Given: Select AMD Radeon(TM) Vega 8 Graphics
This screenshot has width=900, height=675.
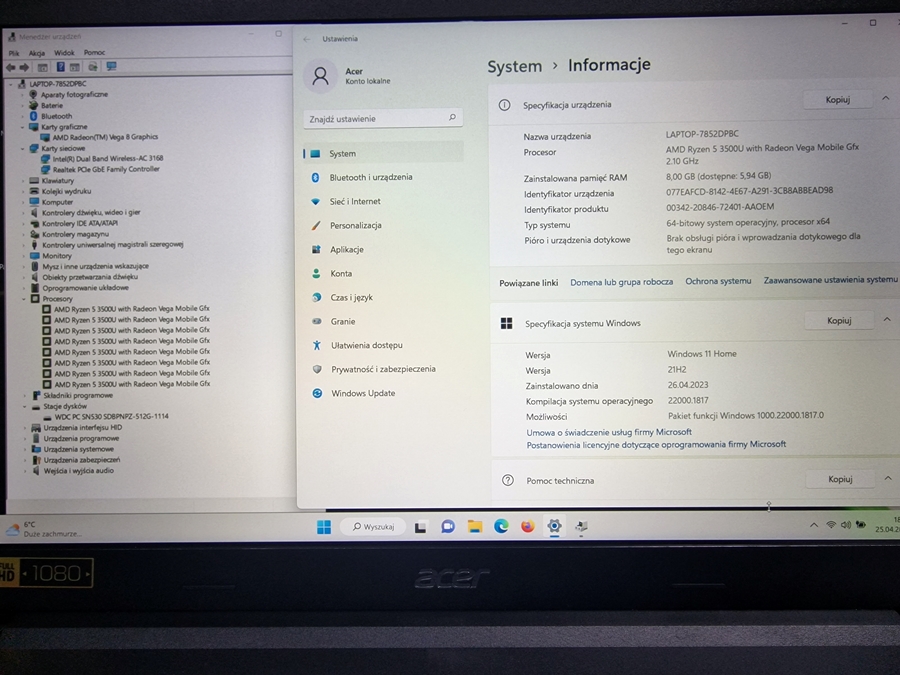Looking at the screenshot, I should tap(99, 137).
